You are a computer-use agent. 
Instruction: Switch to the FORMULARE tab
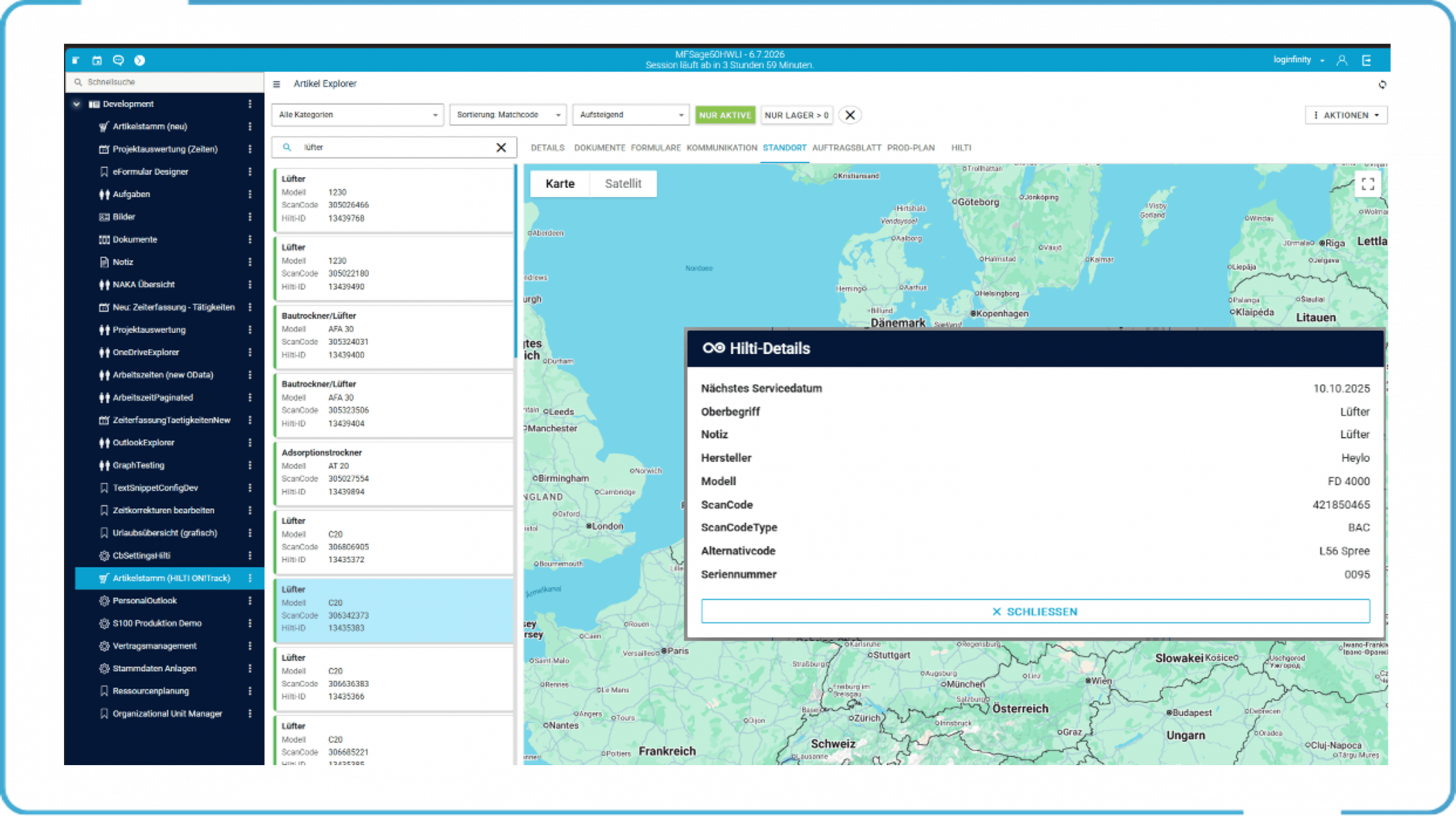tap(655, 148)
